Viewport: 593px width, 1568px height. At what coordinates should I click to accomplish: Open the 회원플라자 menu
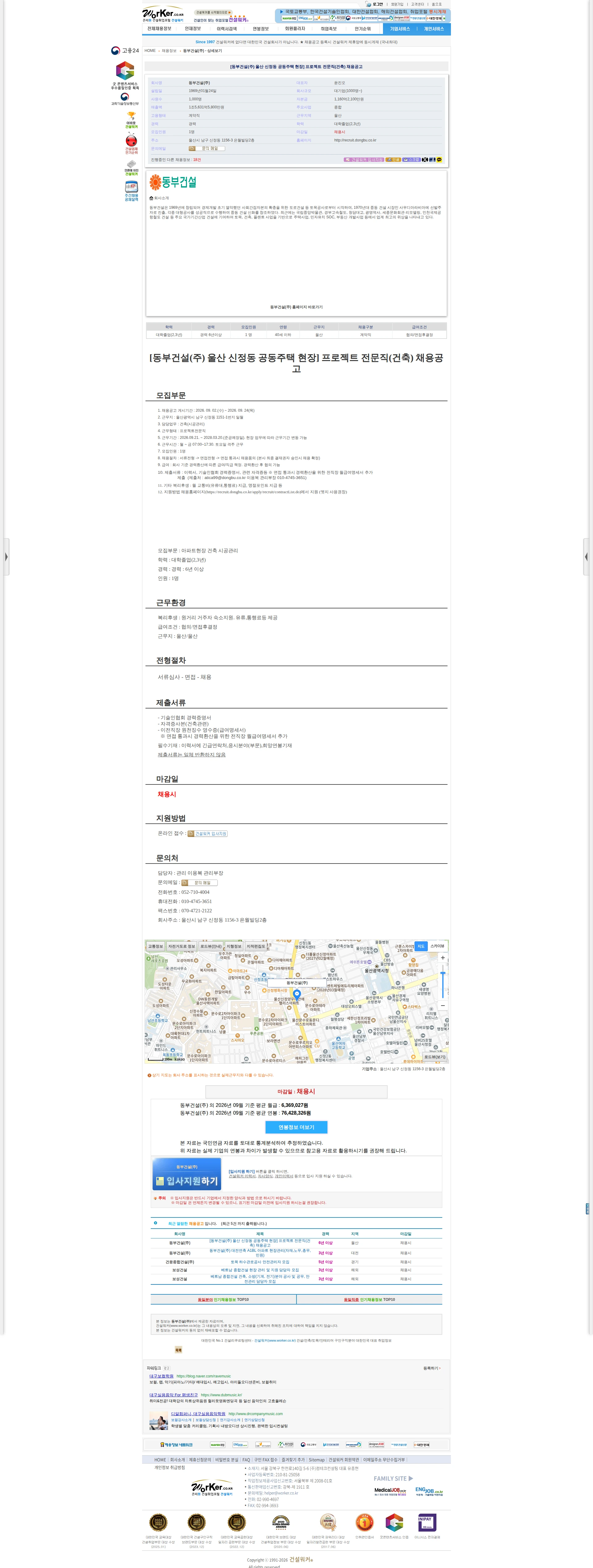coord(295,29)
